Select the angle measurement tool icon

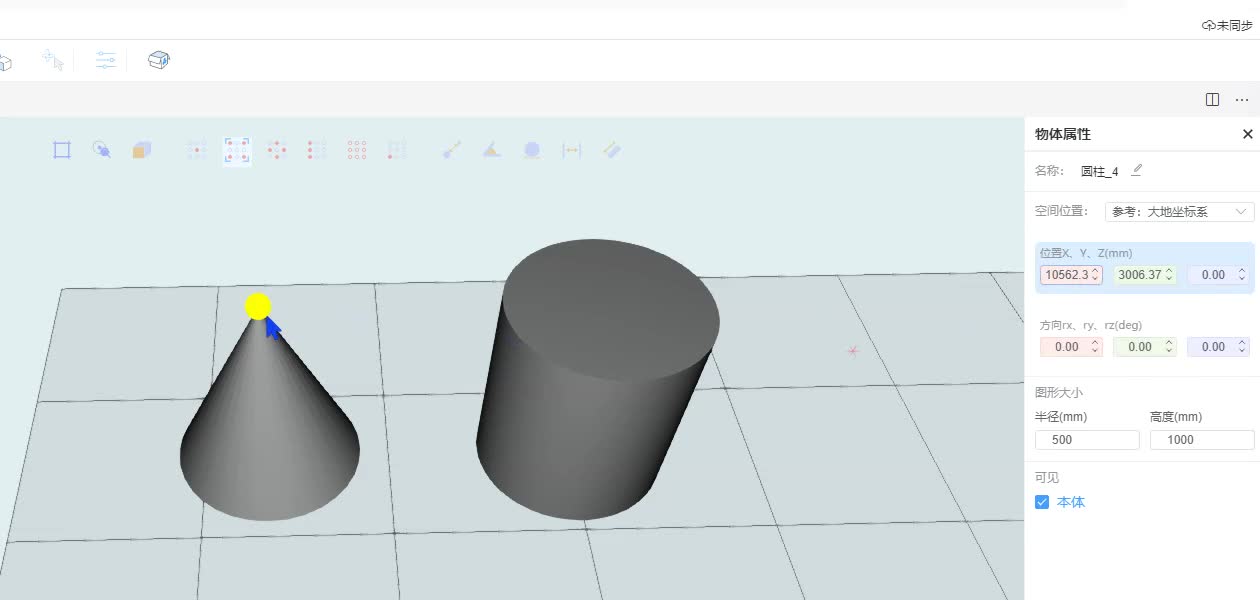pyautogui.click(x=491, y=150)
